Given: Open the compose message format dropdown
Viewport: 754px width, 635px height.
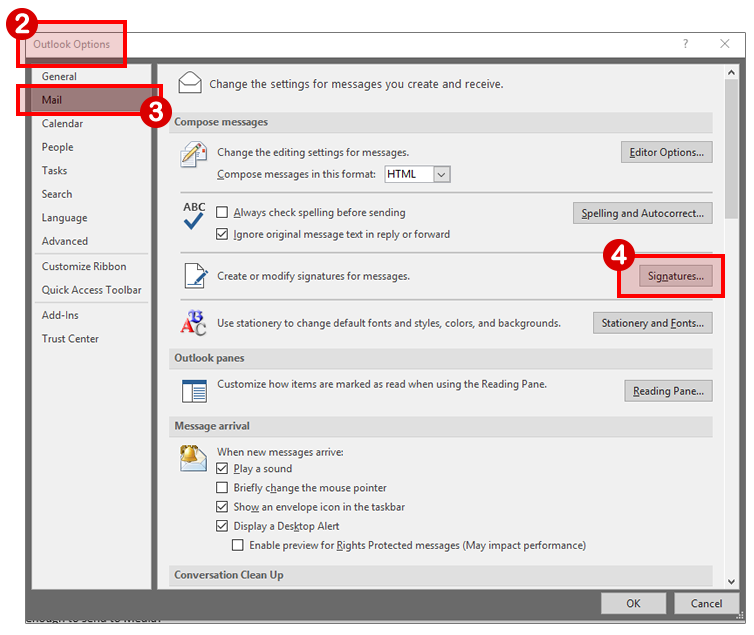Looking at the screenshot, I should (441, 174).
